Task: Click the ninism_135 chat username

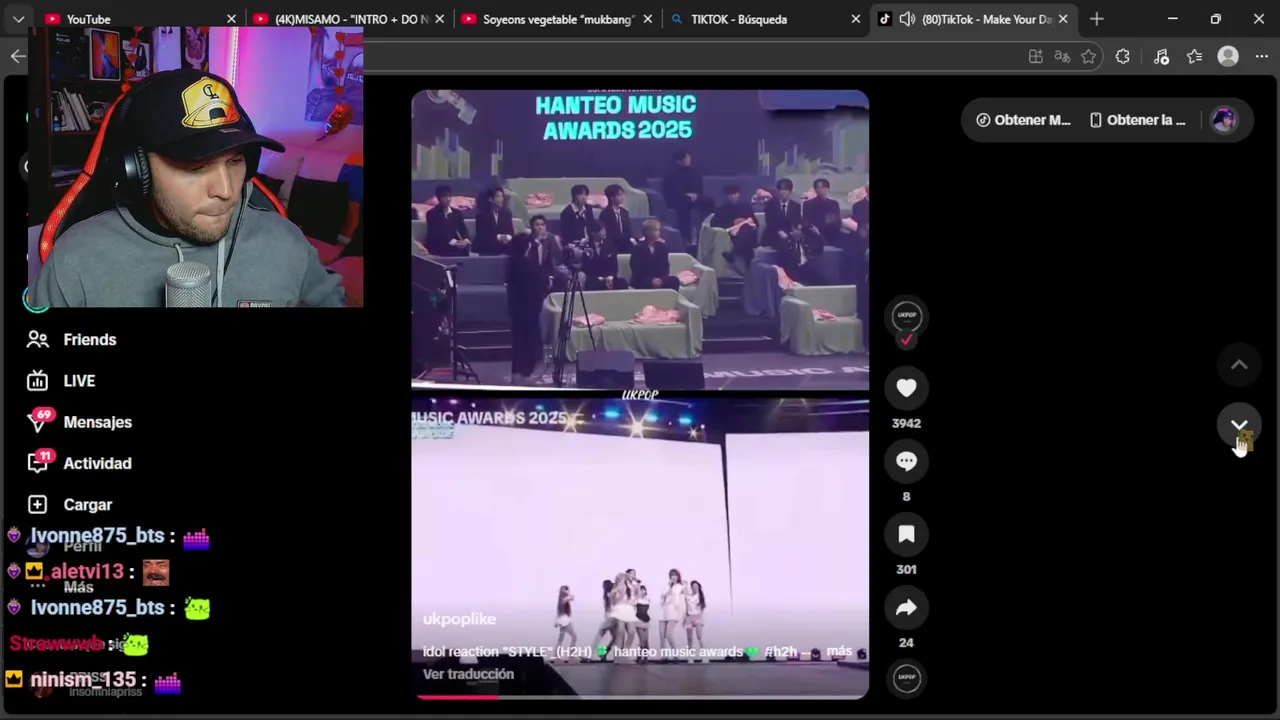Action: (83, 680)
